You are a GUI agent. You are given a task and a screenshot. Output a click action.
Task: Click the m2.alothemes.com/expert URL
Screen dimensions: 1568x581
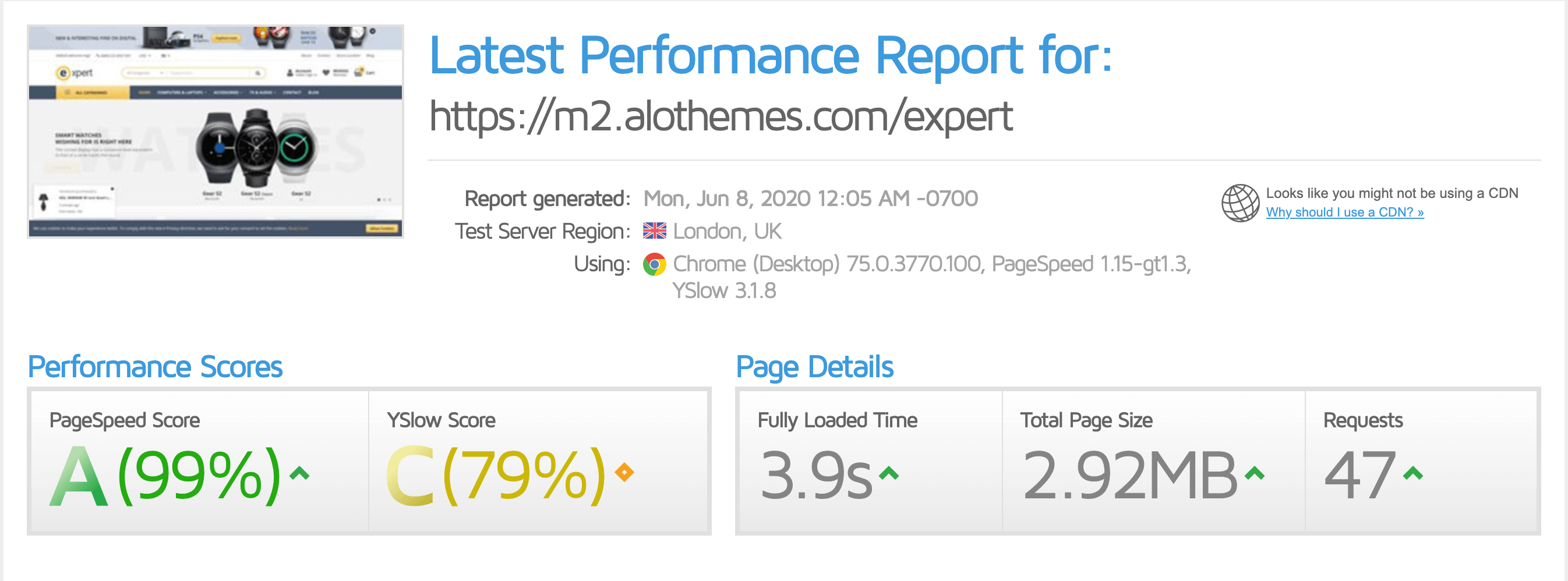click(x=721, y=116)
